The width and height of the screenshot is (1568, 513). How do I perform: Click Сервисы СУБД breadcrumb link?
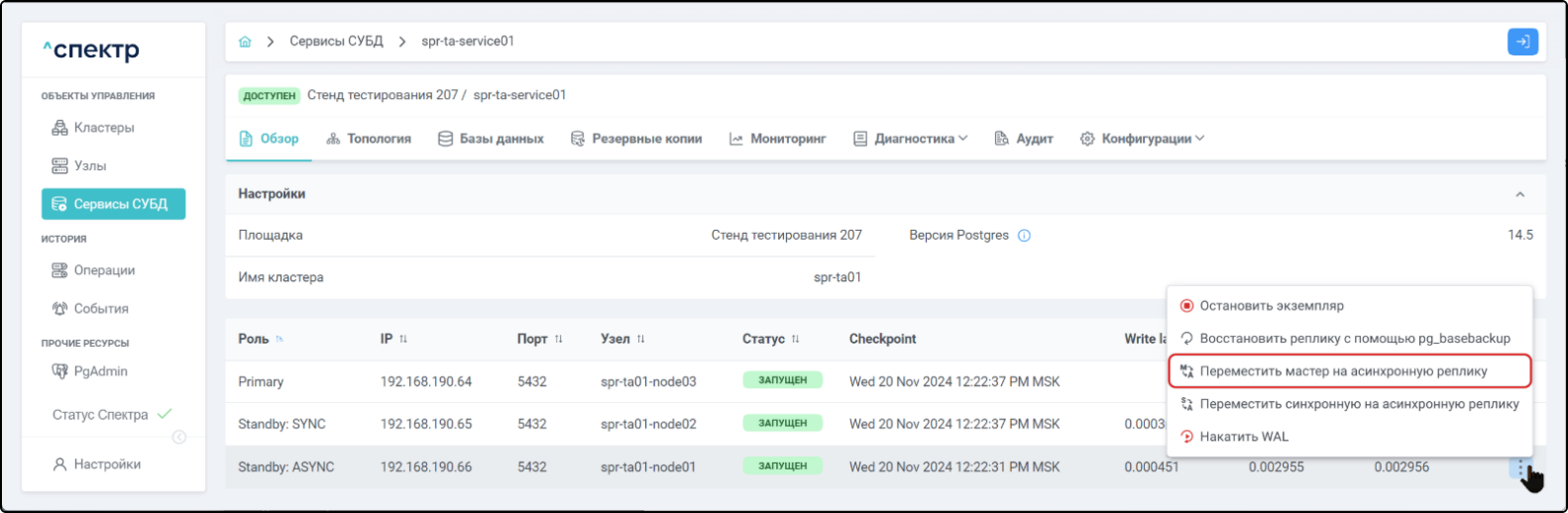[x=336, y=42]
